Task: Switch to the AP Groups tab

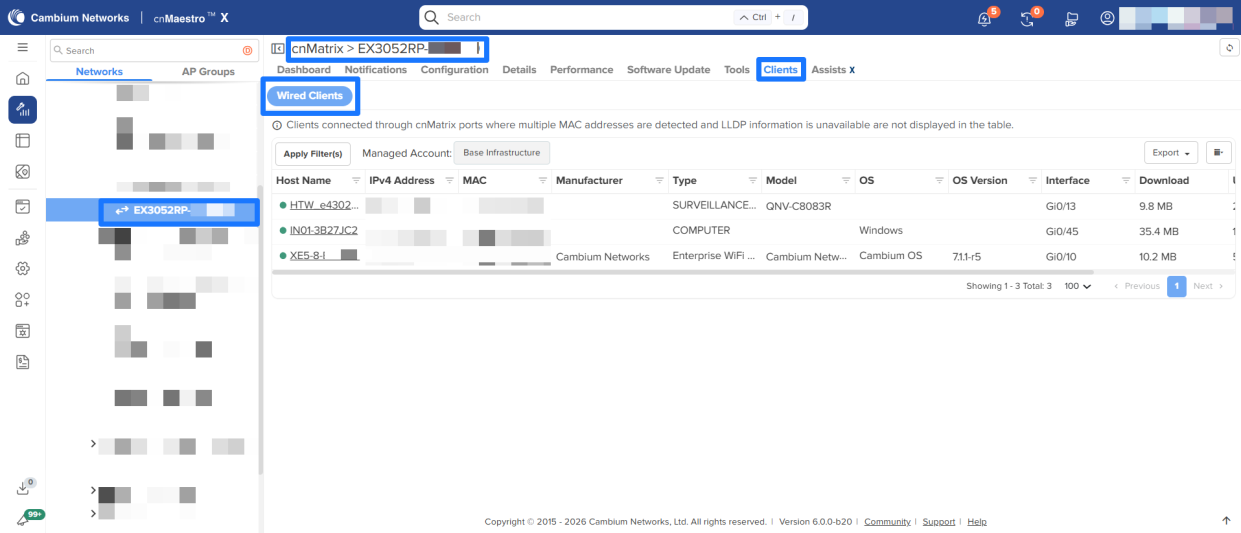Action: tap(208, 72)
